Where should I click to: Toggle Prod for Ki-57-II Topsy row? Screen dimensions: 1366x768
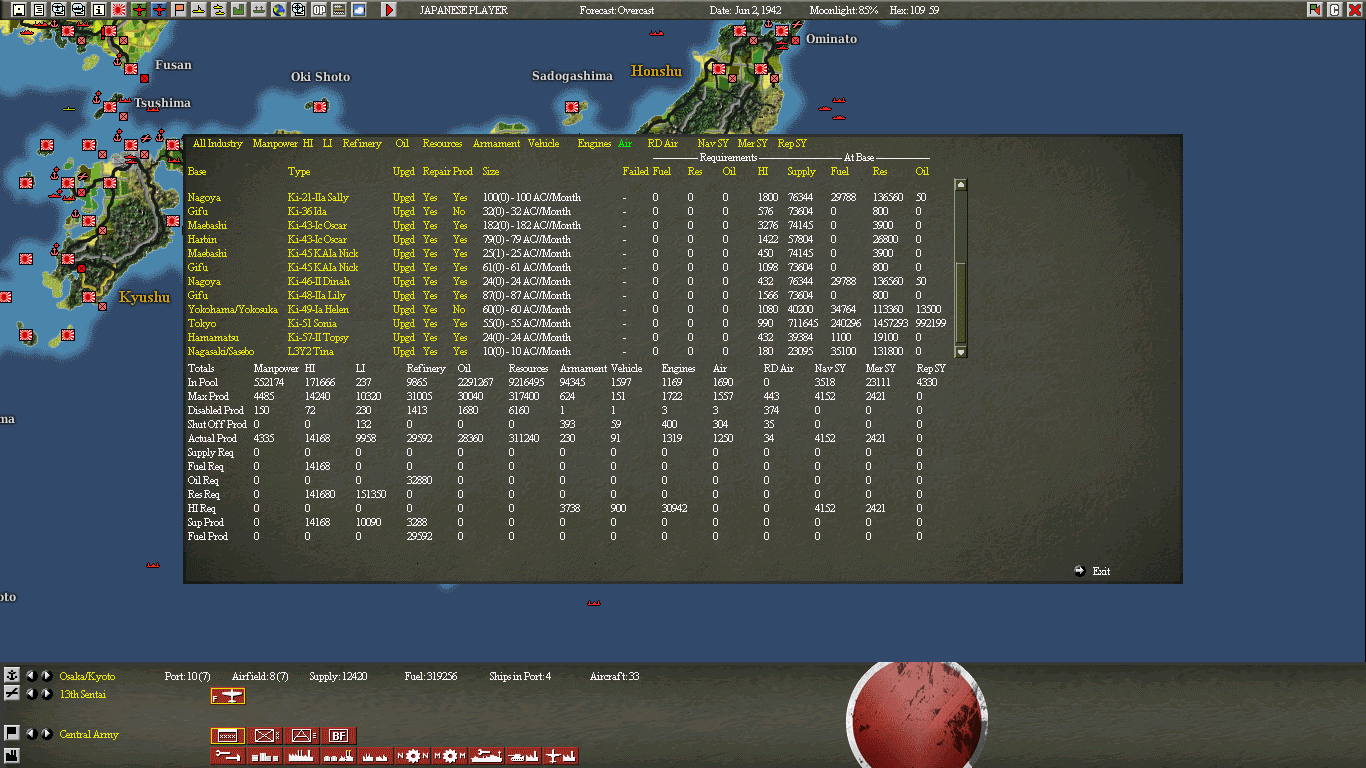click(x=460, y=338)
